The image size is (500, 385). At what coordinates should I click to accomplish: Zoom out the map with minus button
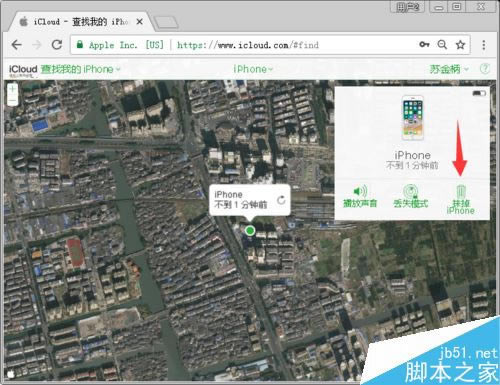click(x=13, y=100)
